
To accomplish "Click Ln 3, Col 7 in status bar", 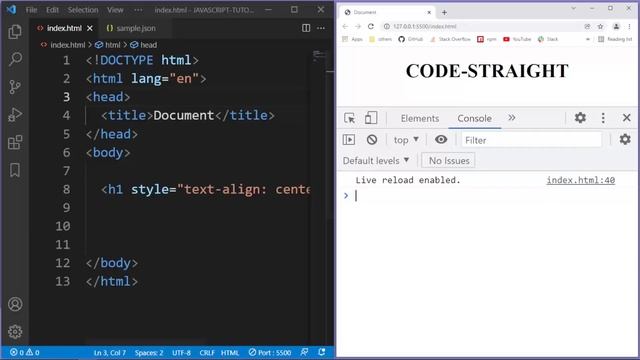I will pos(110,352).
